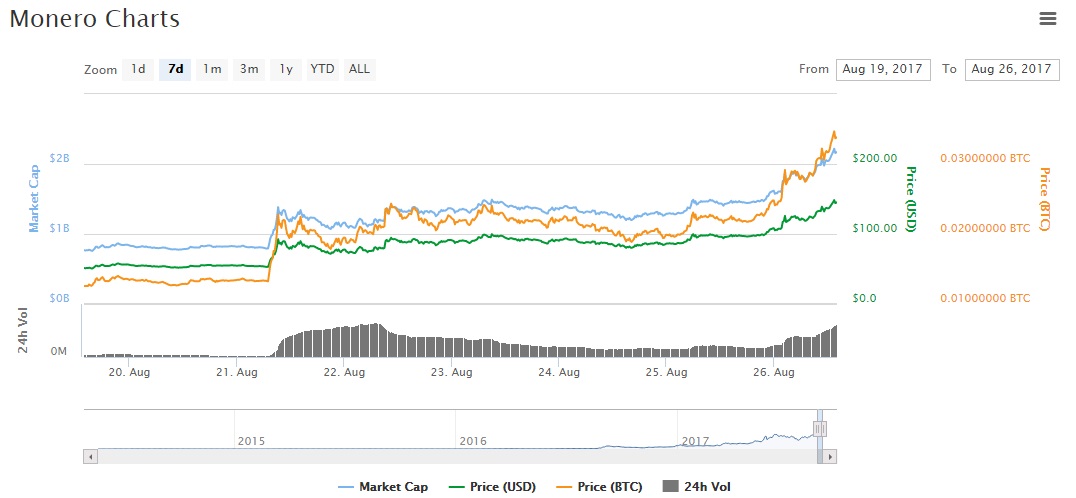
Task: Click the Price (BTC) axis title
Action: 1044,199
